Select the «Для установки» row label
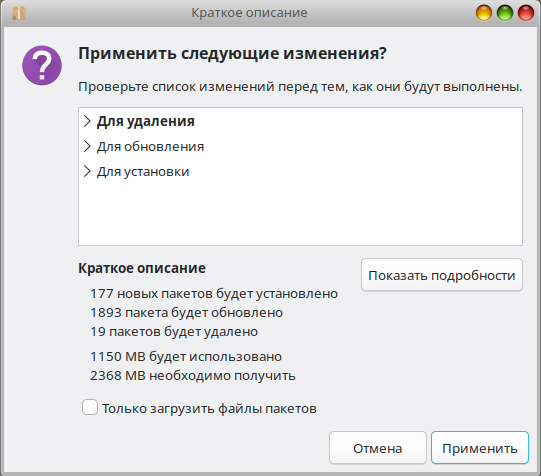541x476 pixels. pyautogui.click(x=143, y=172)
